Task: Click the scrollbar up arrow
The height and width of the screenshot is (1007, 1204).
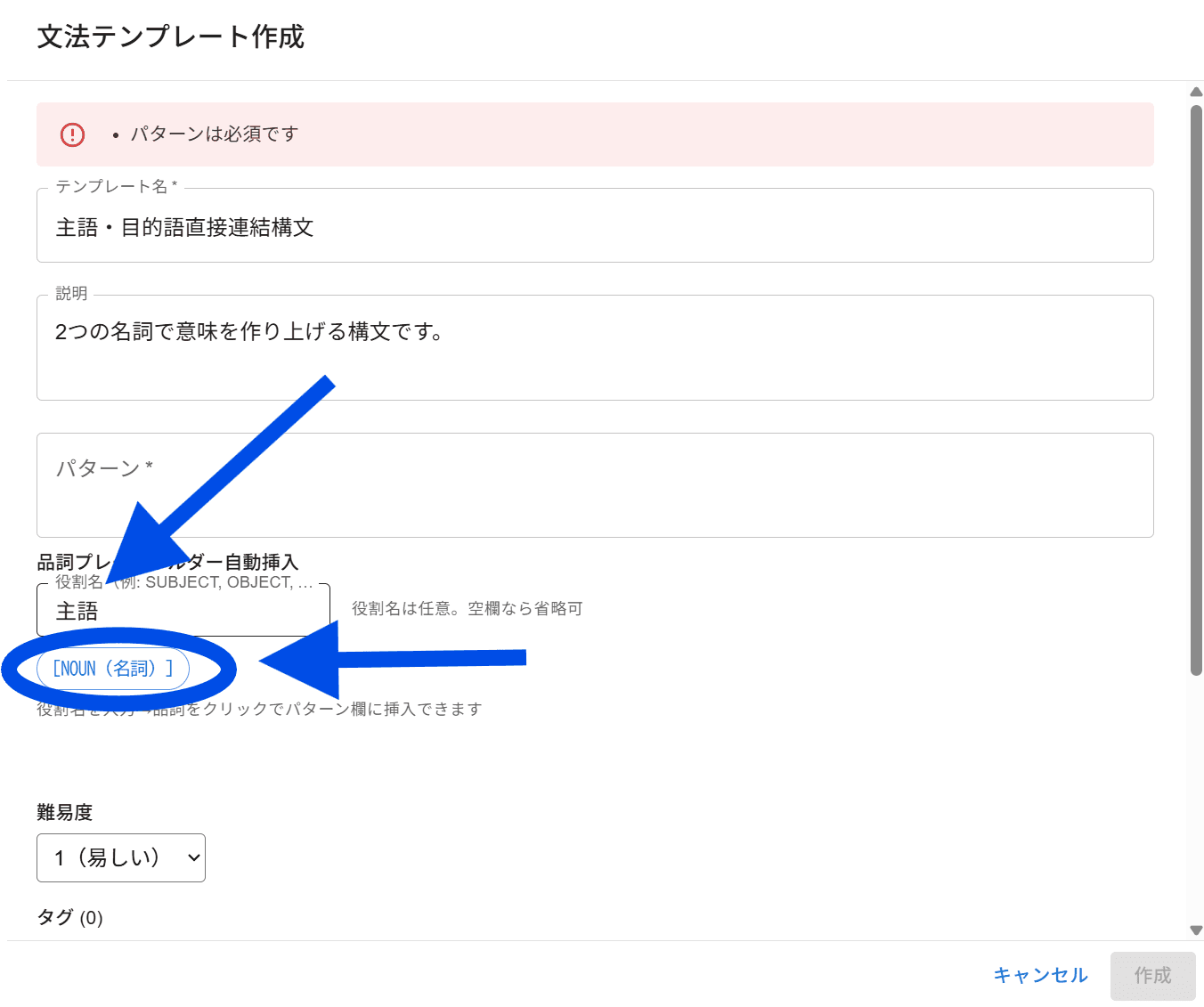Action: tap(1196, 92)
